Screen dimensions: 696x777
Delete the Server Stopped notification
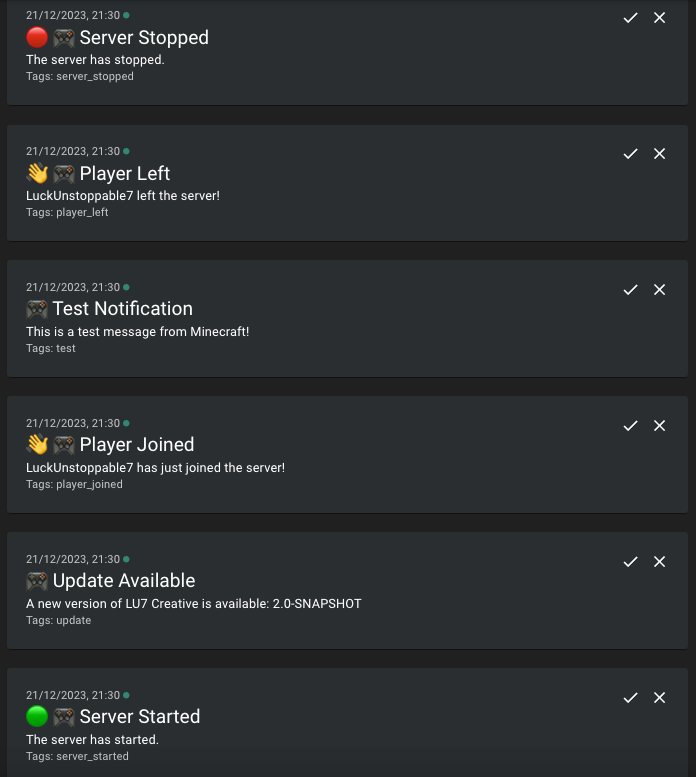coord(659,18)
